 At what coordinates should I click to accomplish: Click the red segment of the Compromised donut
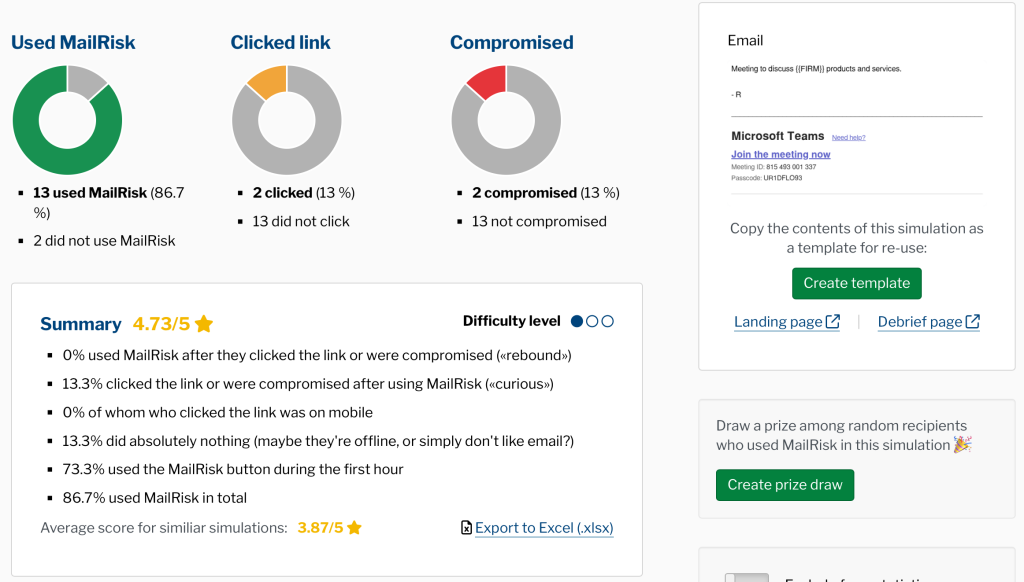[487, 82]
